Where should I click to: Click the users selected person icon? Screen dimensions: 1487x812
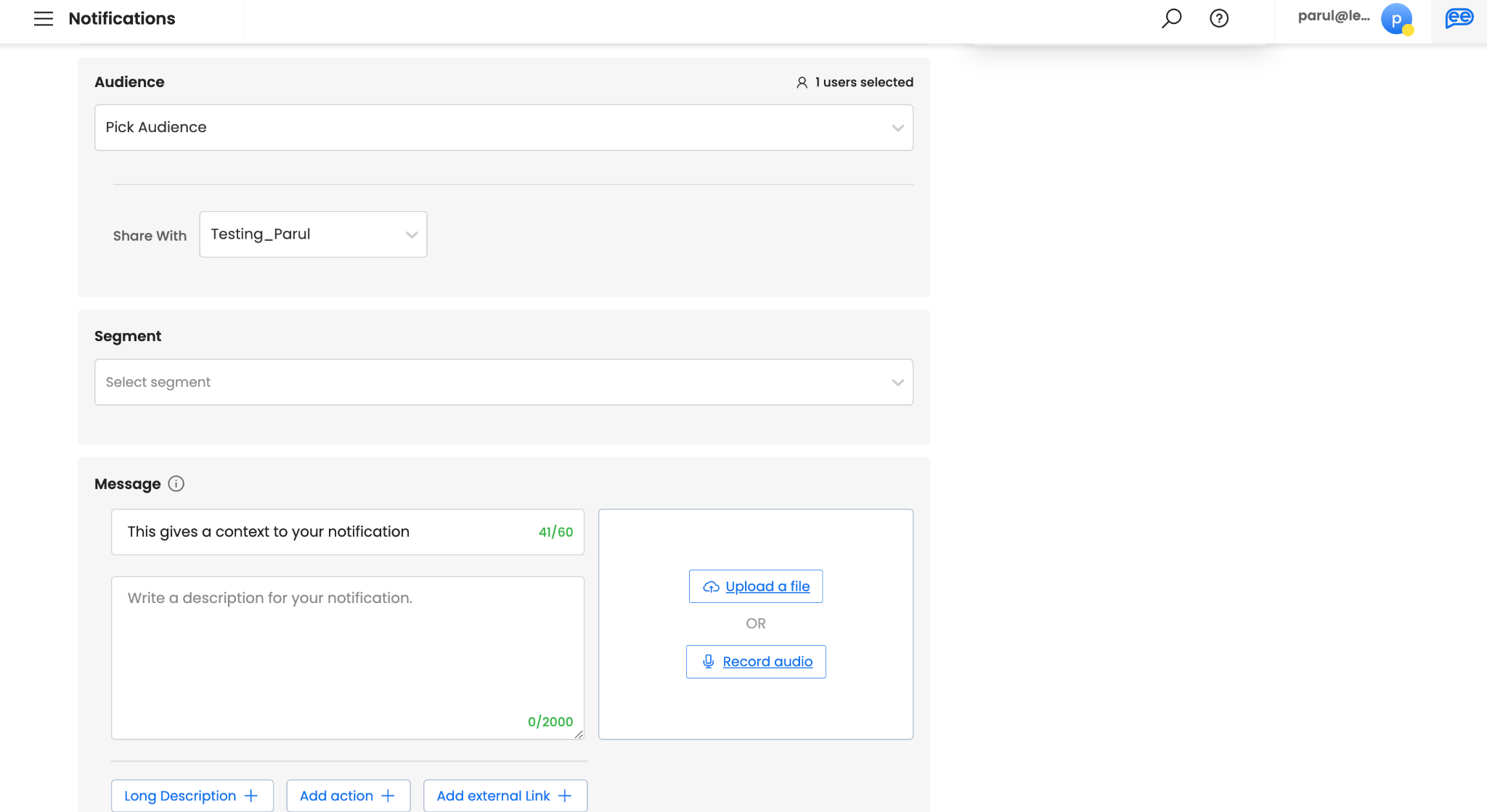[802, 83]
